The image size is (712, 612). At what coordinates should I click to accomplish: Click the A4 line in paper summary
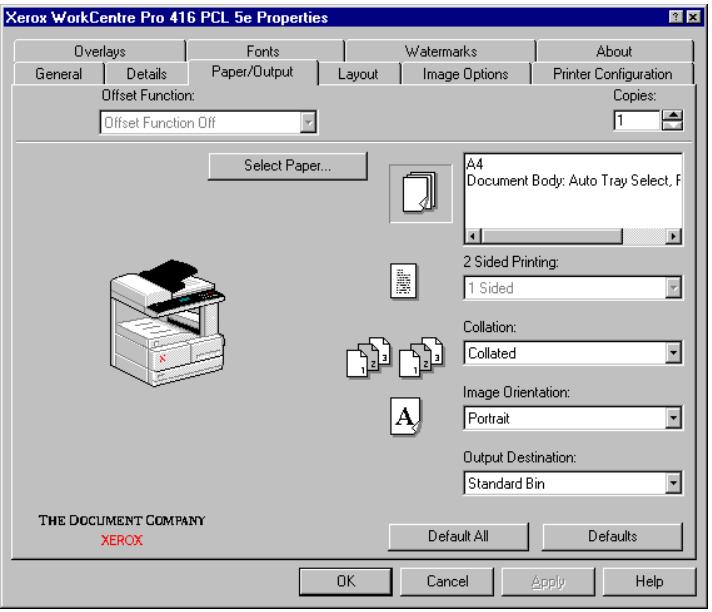click(x=475, y=164)
